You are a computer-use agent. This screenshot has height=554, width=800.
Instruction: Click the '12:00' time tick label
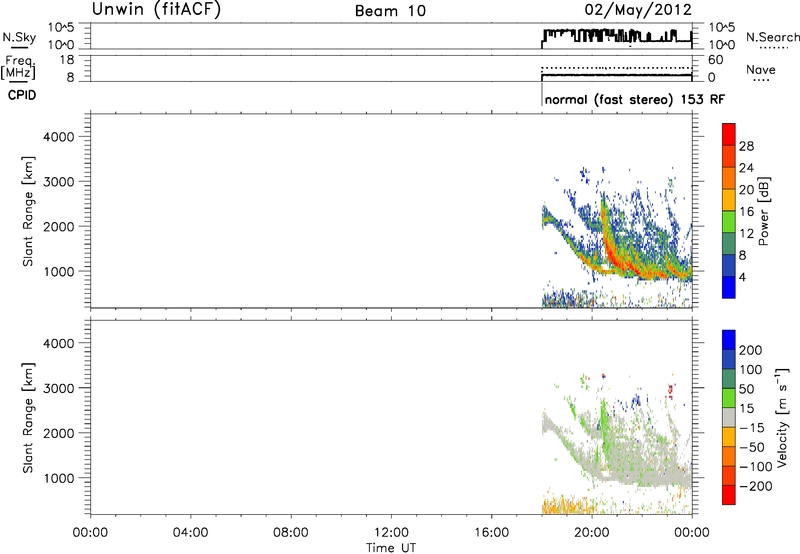pos(391,533)
